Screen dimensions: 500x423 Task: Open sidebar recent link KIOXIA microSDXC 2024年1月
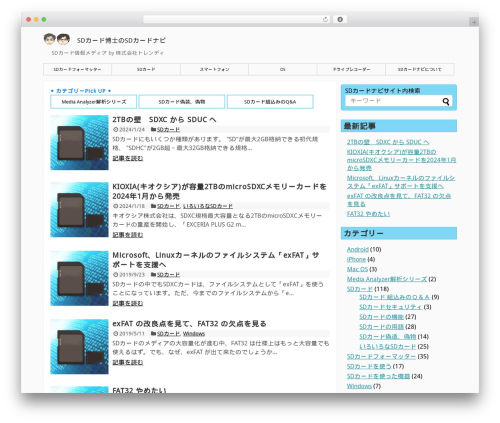(x=401, y=160)
